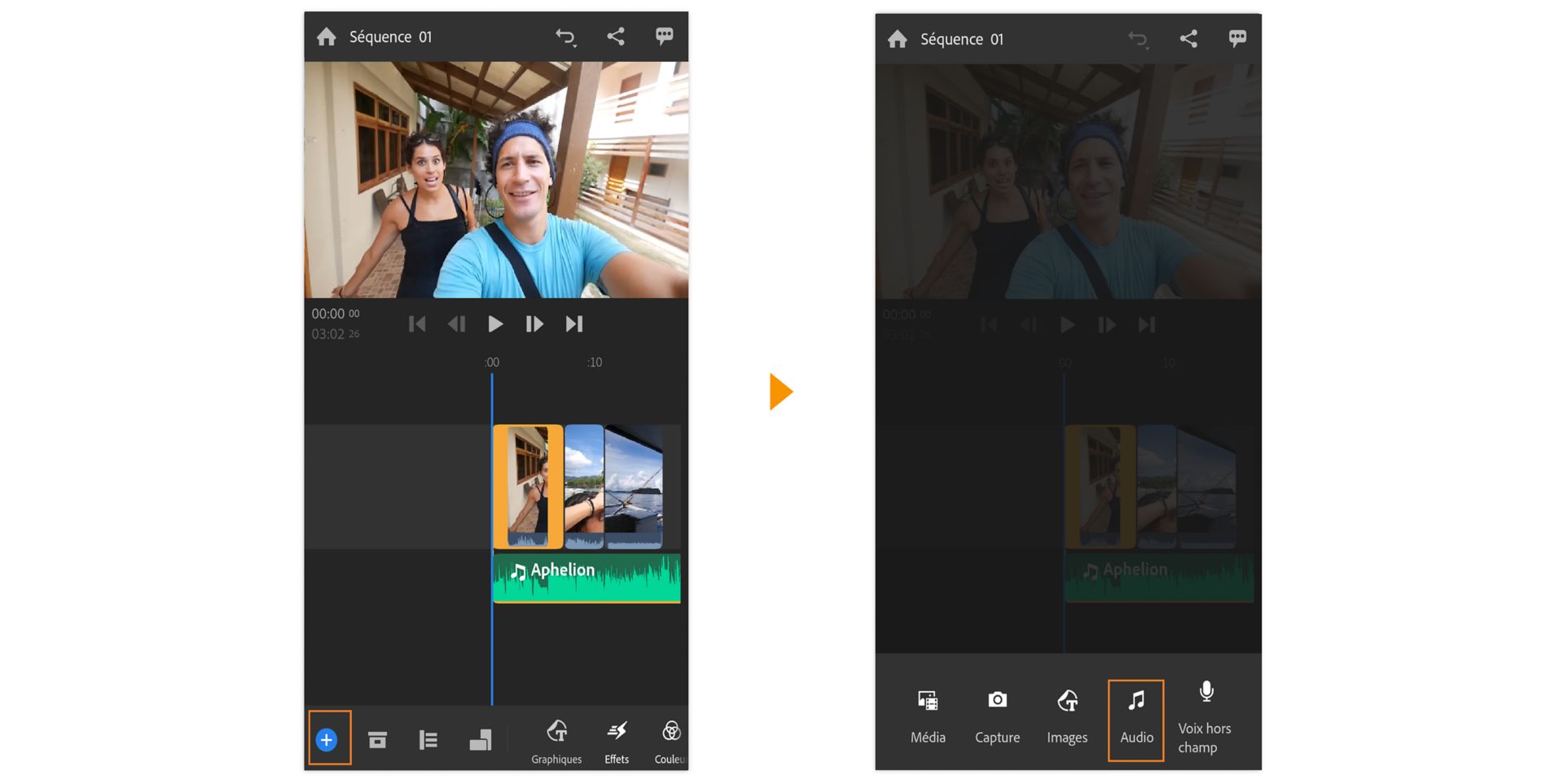This screenshot has height=784, width=1564.
Task: Select the second clip with the seated person in left timeline
Action: pyautogui.click(x=584, y=486)
